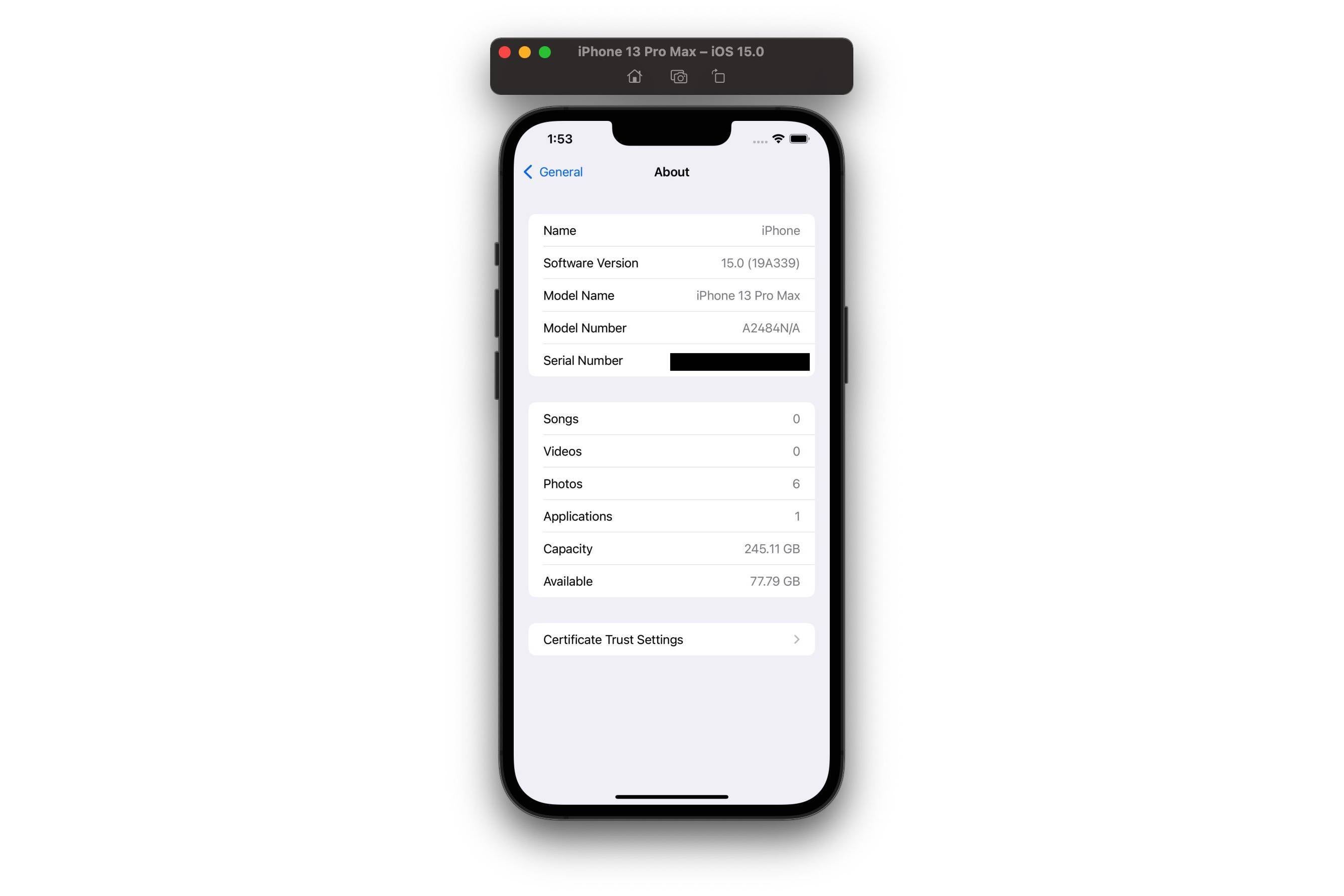This screenshot has height=896, width=1344.
Task: Click the screenshot icon in simulator toolbar
Action: click(x=678, y=76)
